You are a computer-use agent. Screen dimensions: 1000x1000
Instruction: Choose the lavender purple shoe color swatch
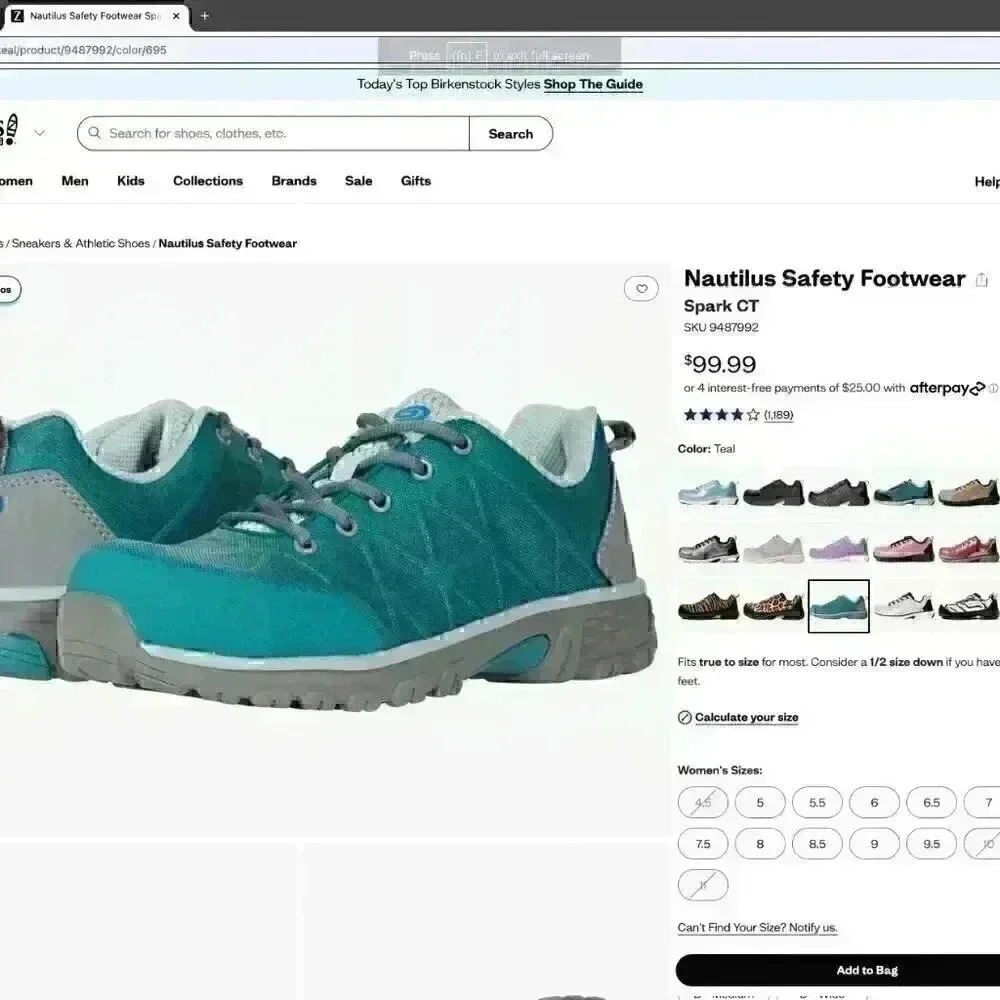coord(839,548)
